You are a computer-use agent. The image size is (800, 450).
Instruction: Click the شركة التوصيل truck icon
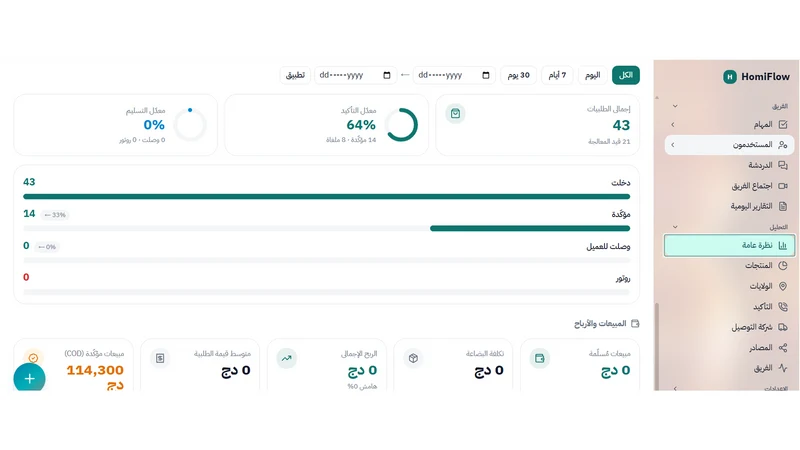tap(783, 327)
